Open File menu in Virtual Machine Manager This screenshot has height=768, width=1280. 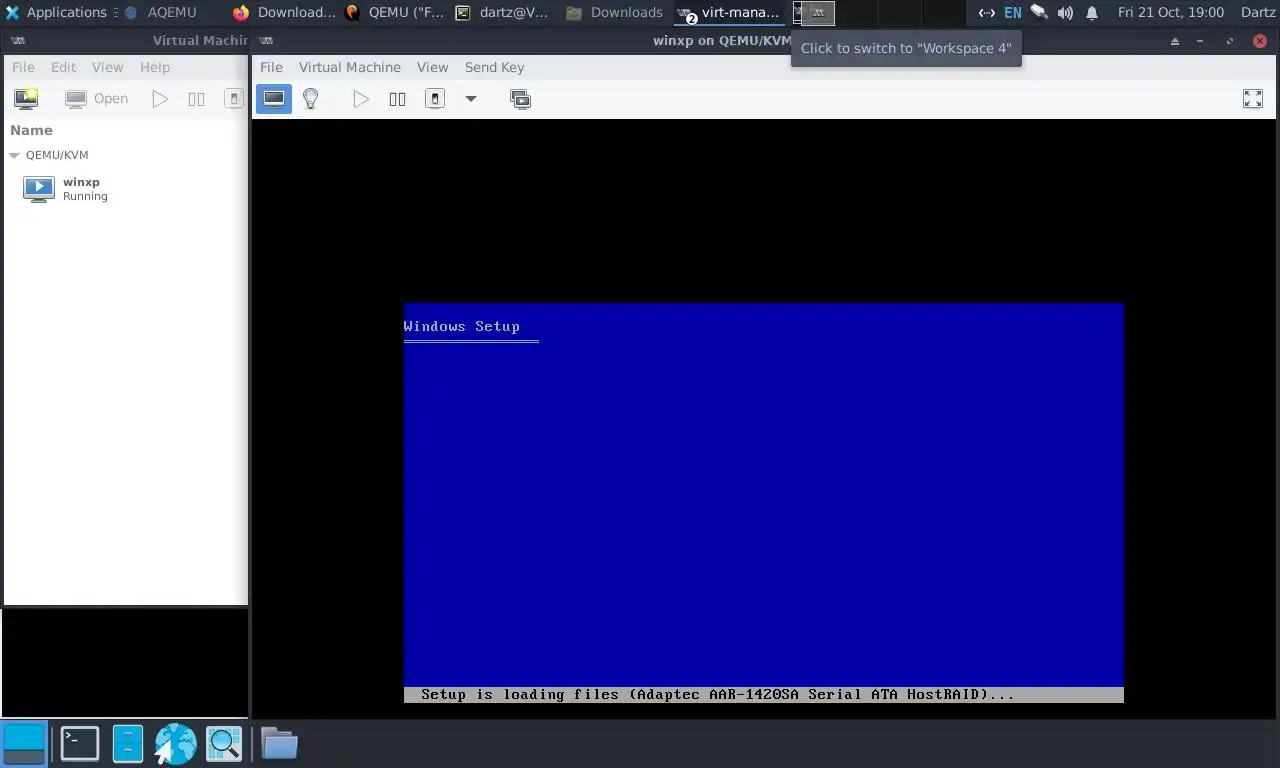pyautogui.click(x=23, y=67)
